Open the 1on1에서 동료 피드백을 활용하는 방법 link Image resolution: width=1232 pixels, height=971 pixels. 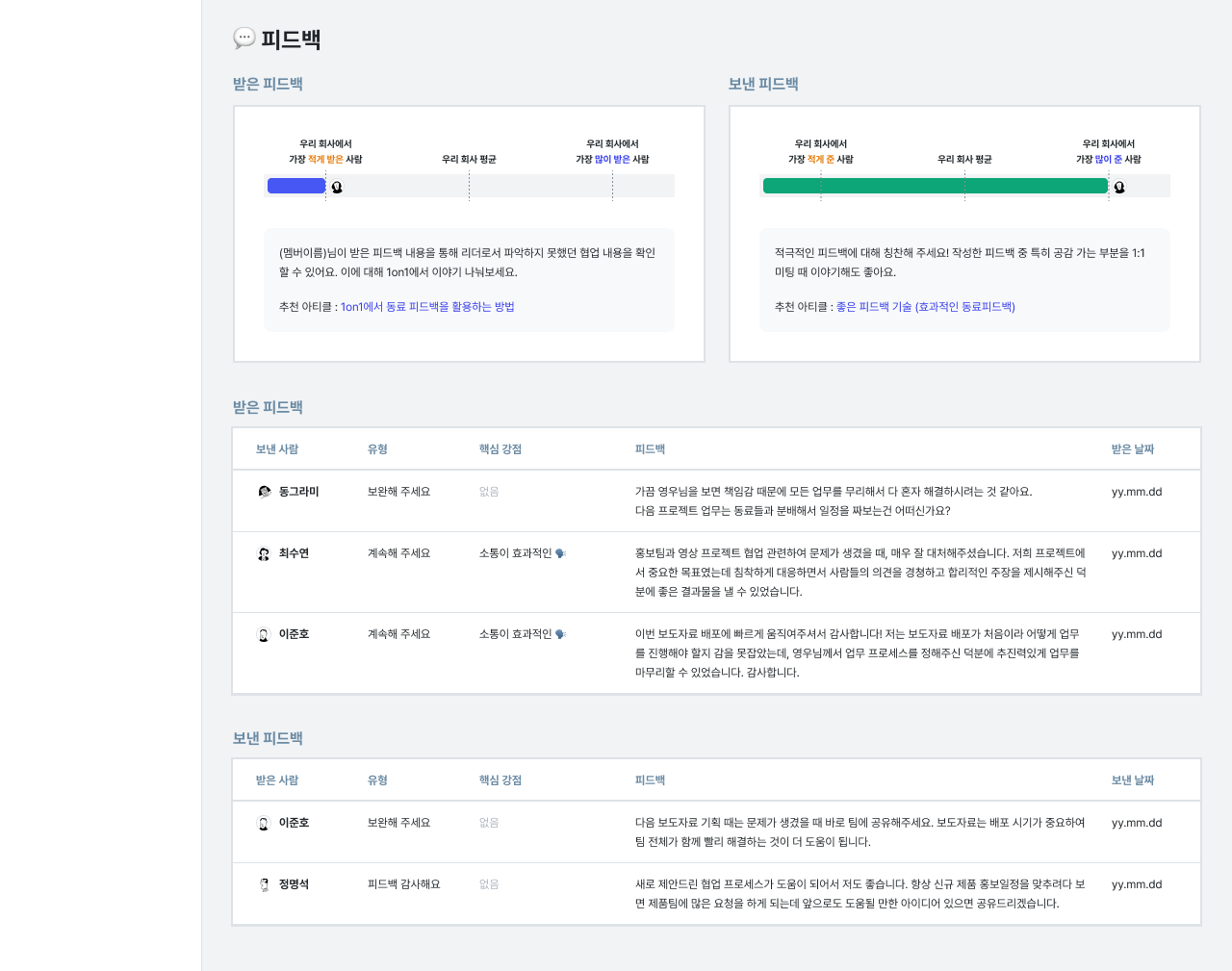(429, 308)
